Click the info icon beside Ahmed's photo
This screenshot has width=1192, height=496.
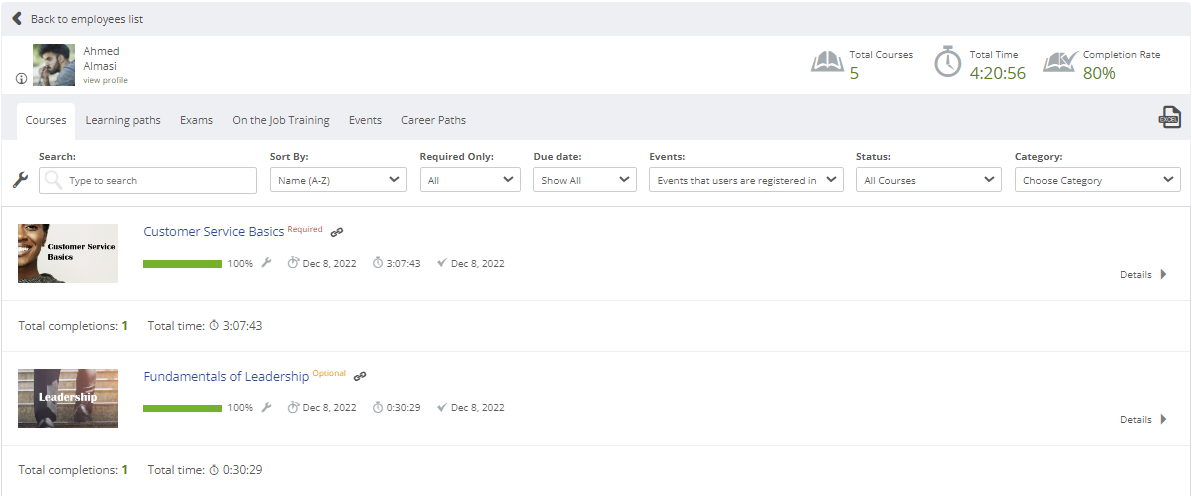pyautogui.click(x=21, y=78)
